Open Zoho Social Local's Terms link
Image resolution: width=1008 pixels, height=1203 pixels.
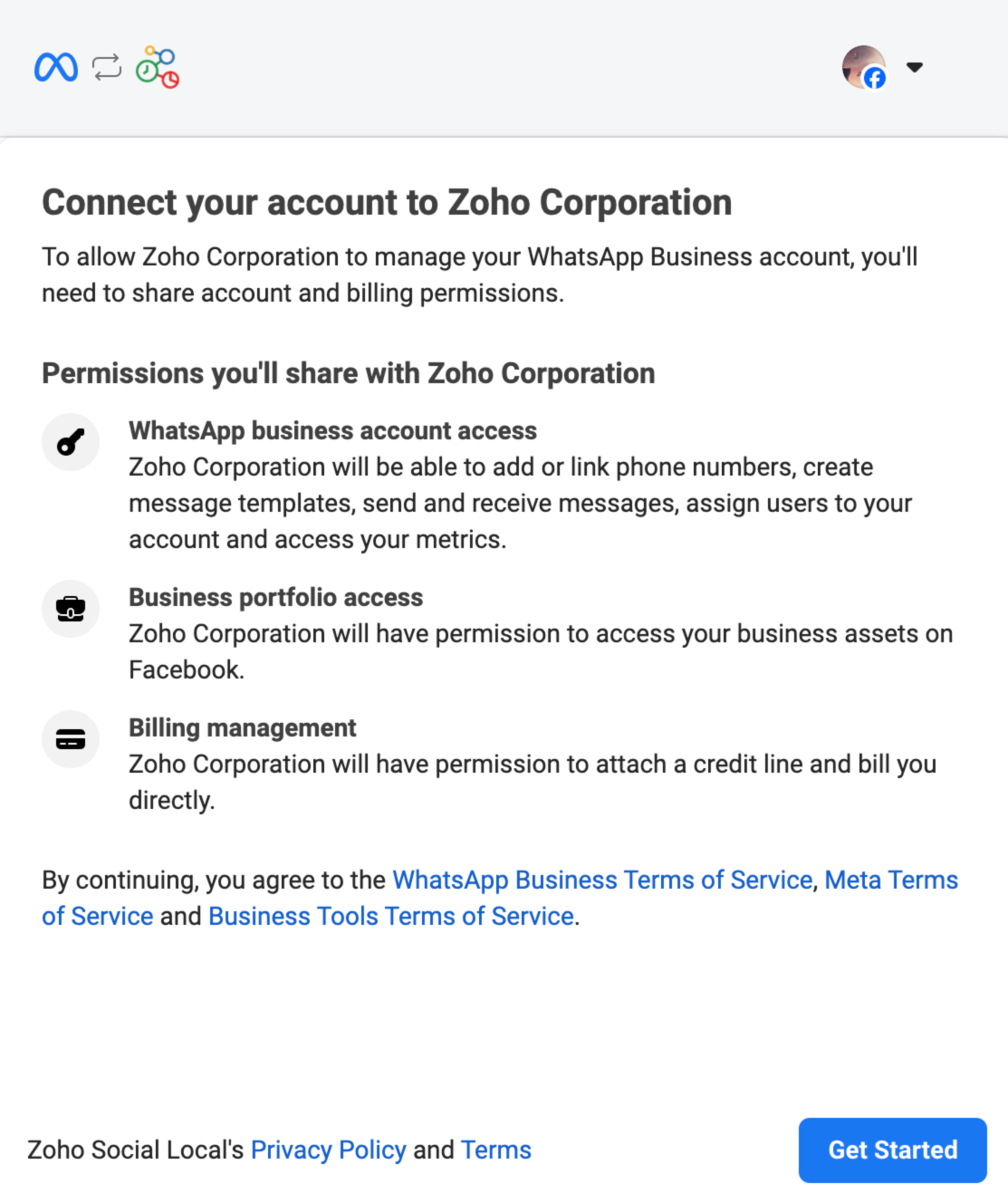point(495,1150)
